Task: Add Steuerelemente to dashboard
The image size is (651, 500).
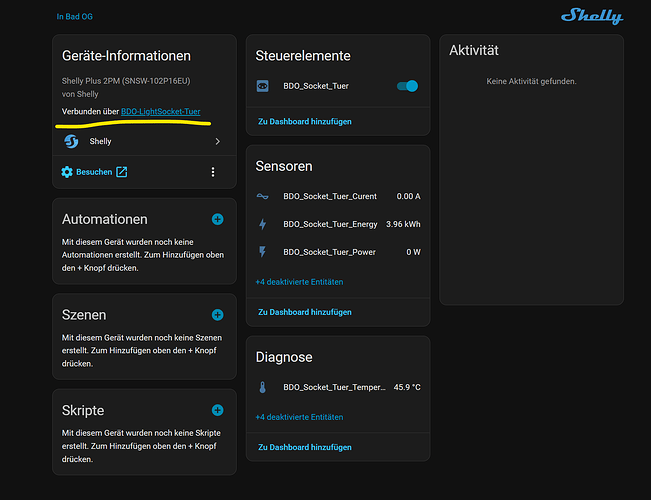Action: (304, 122)
